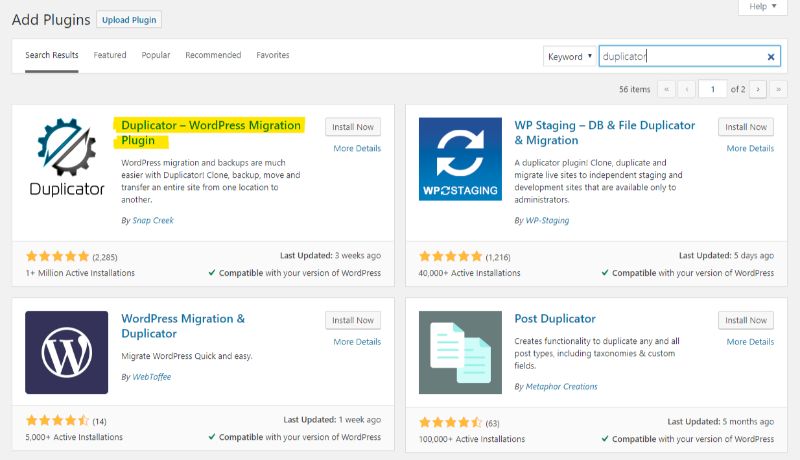Screen dimensions: 800x460
Task: Expand the Help dropdown
Action: pyautogui.click(x=763, y=7)
